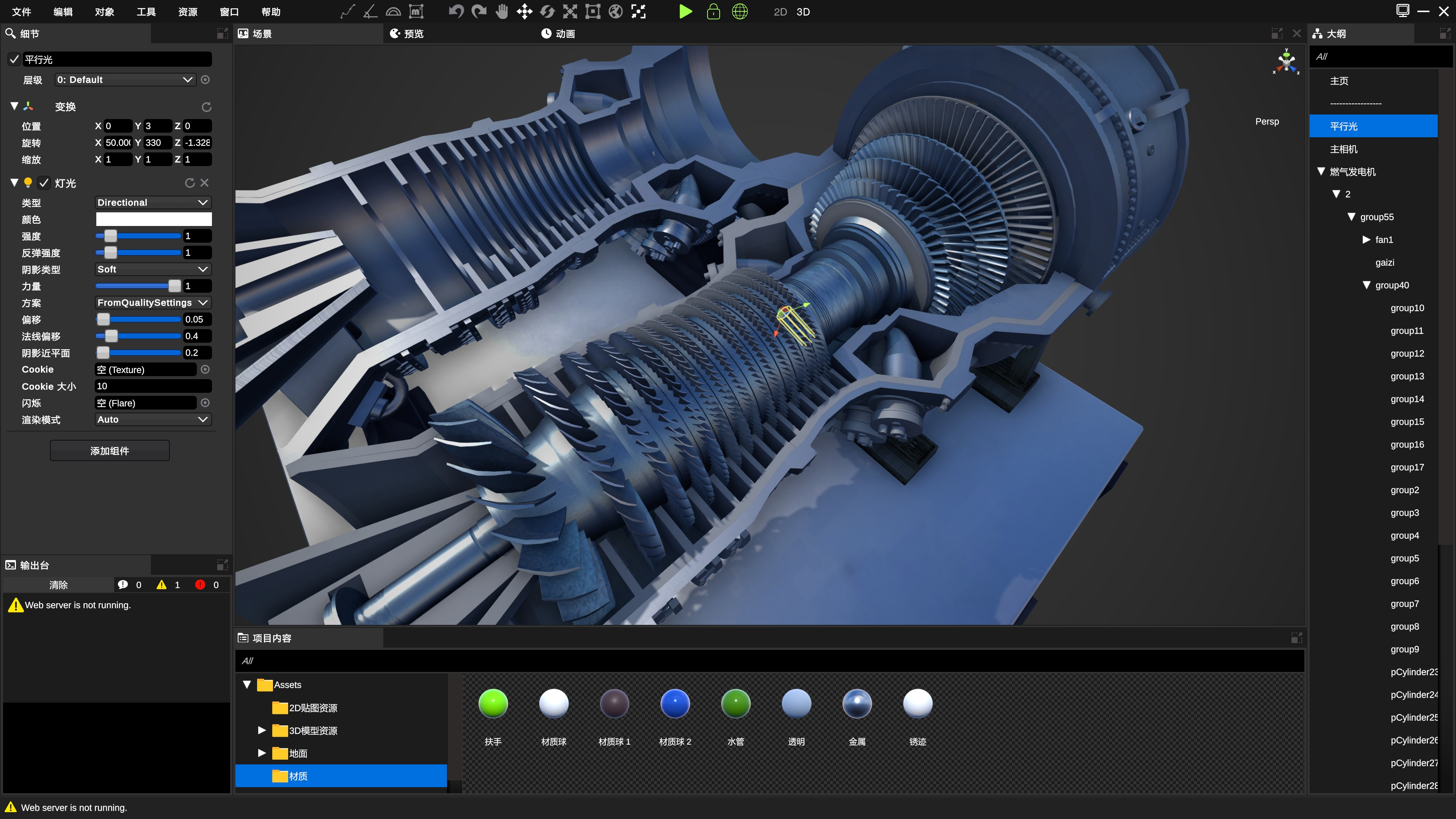The width and height of the screenshot is (1456, 819).
Task: Open the 资源 menu
Action: tap(188, 12)
